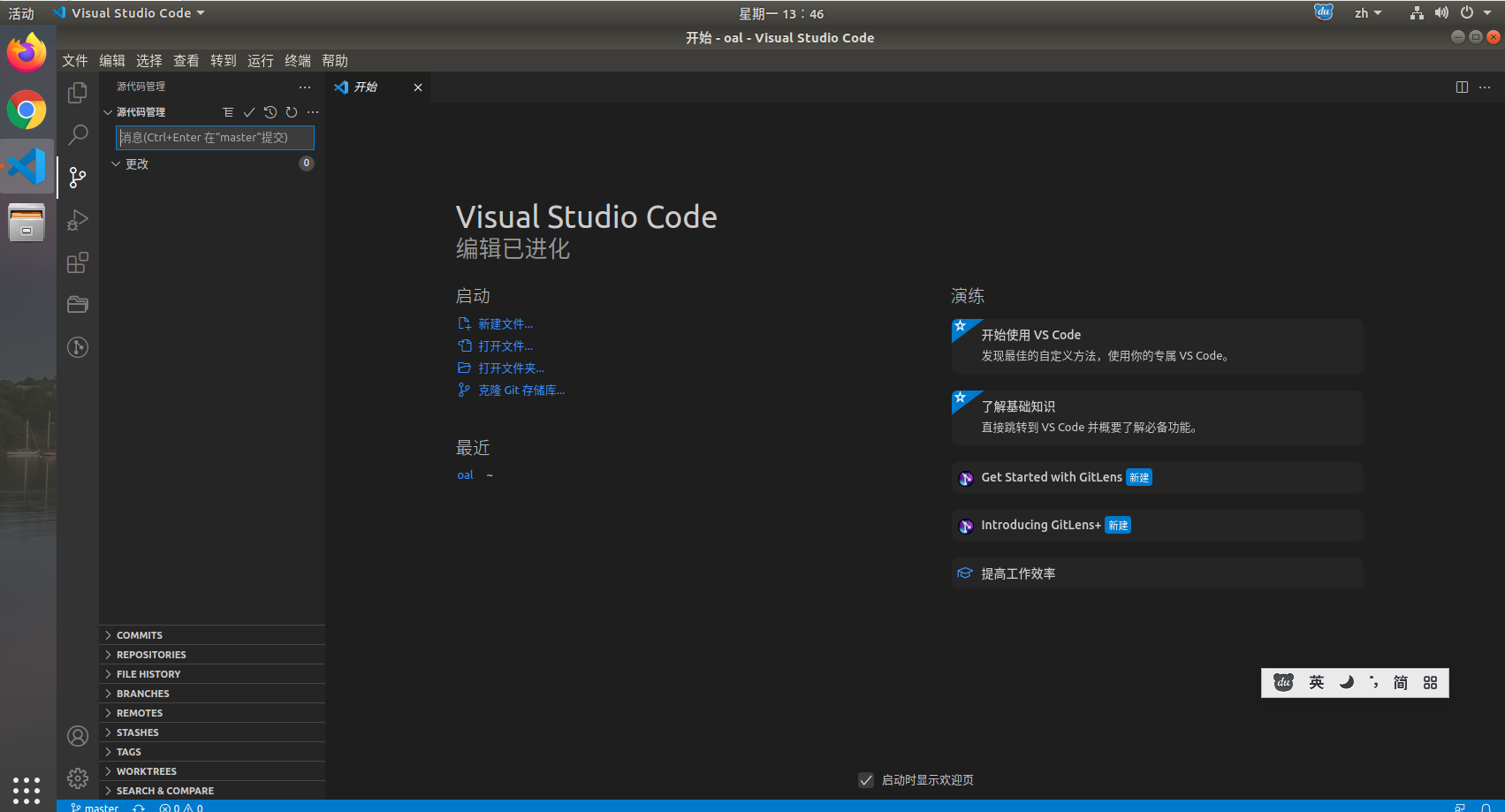The width and height of the screenshot is (1505, 812).
Task: Open the Extensions view icon
Action: 78,262
